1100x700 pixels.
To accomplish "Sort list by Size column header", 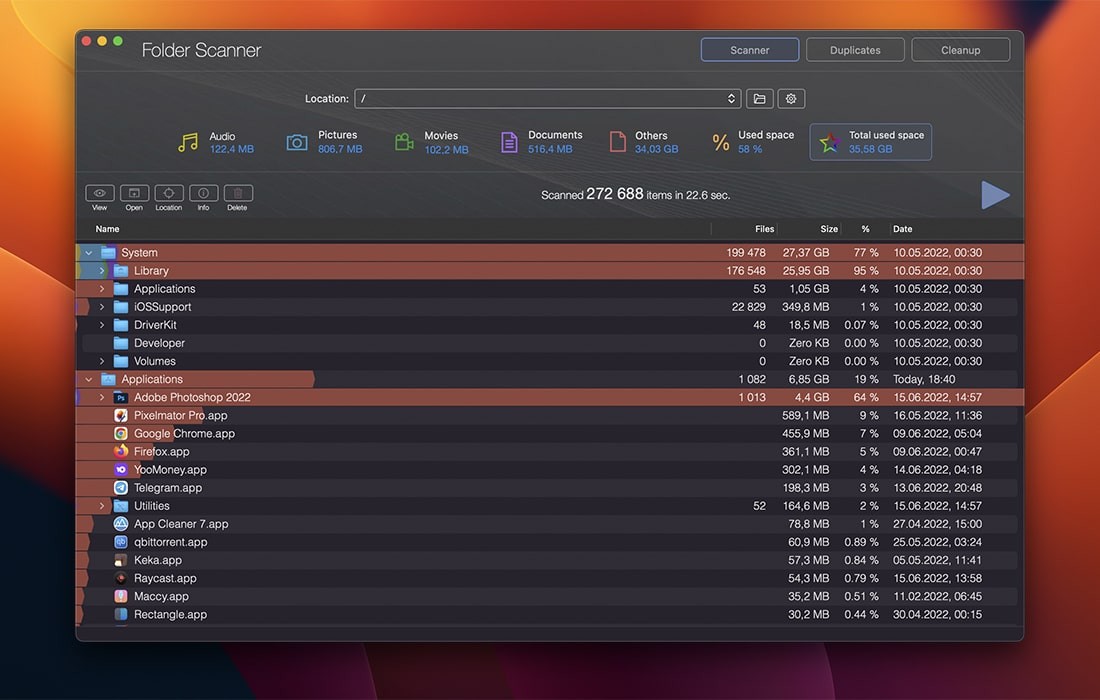I will tap(829, 229).
